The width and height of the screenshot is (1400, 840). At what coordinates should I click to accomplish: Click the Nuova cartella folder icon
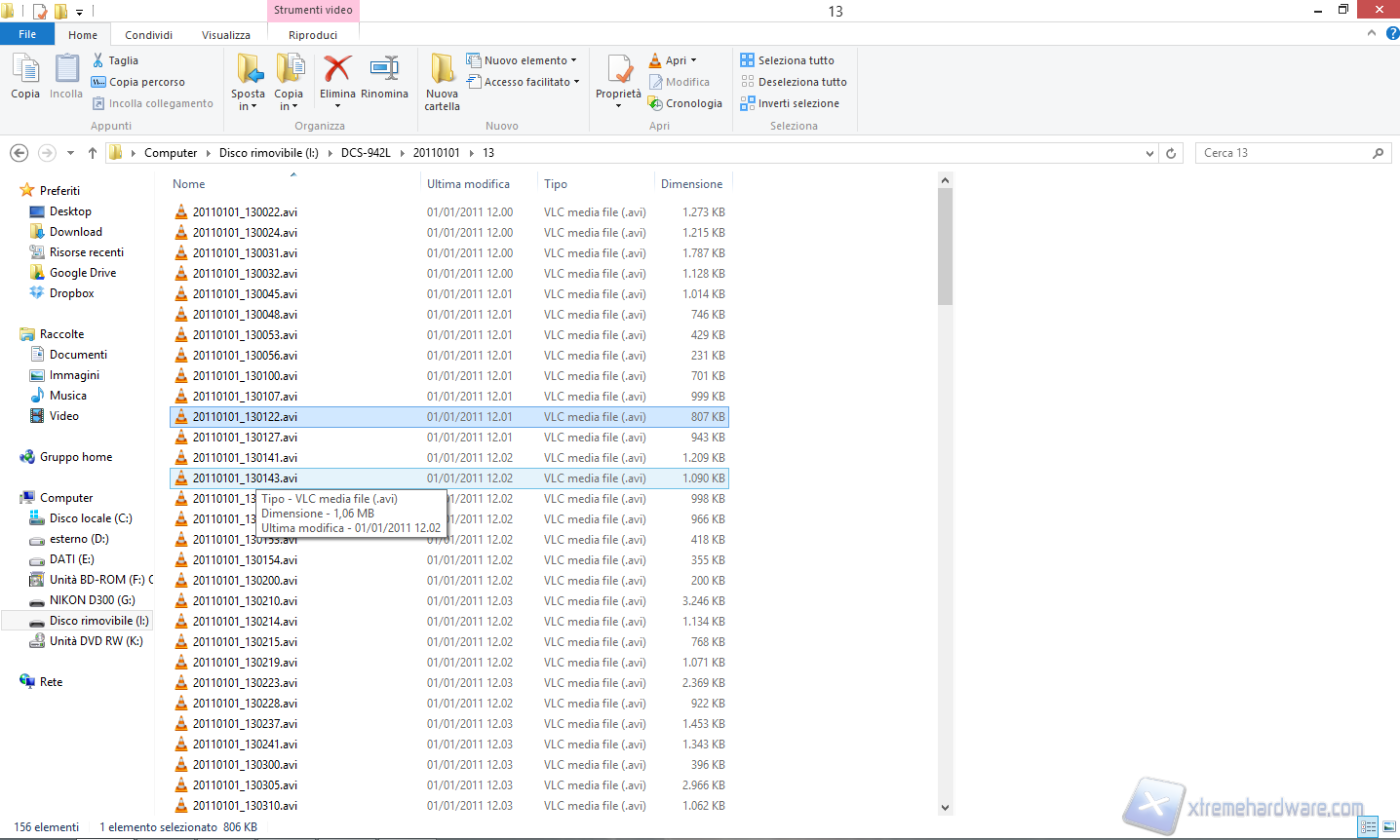[443, 70]
